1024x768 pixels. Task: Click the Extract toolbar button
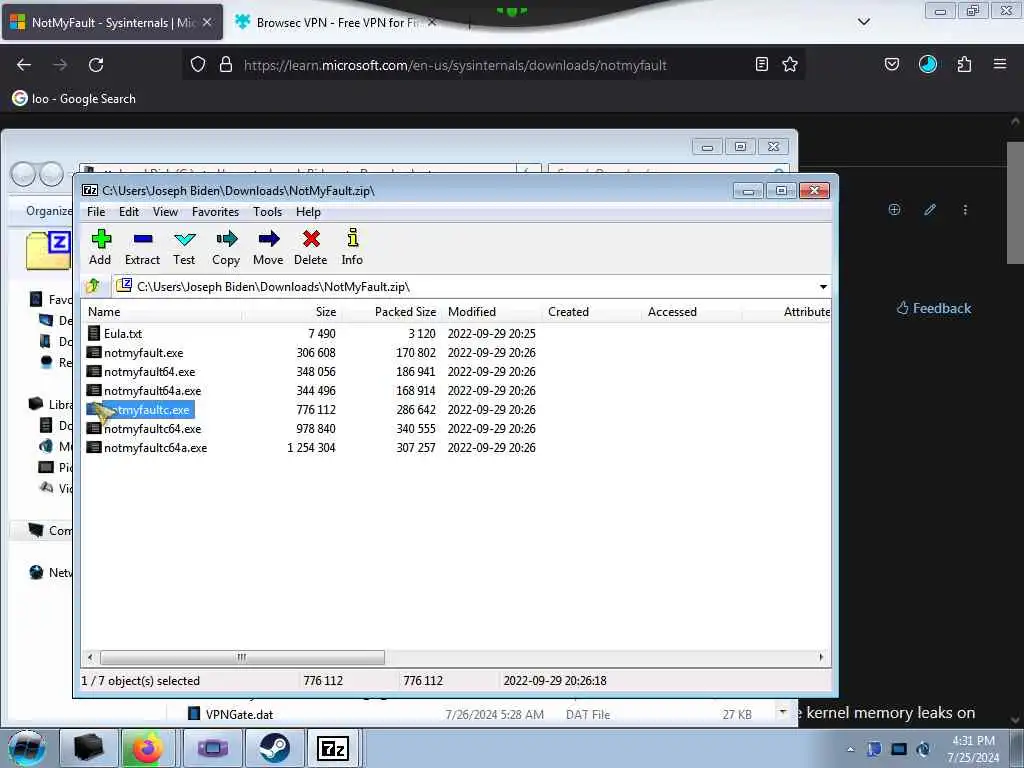tap(142, 247)
